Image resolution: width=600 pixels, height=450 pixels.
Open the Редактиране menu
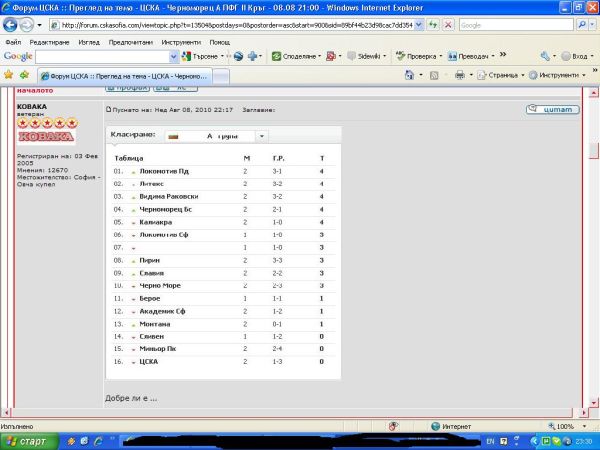coord(49,42)
